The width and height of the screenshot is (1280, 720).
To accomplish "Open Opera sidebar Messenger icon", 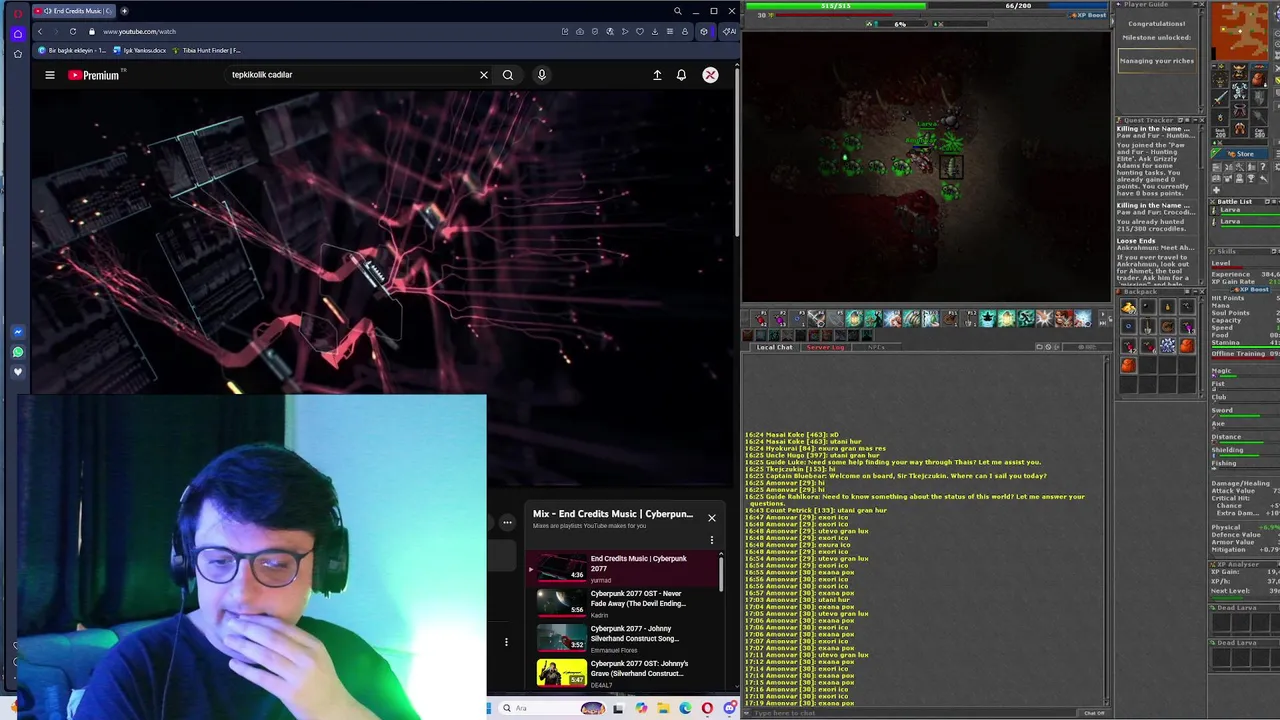I will click(17, 332).
